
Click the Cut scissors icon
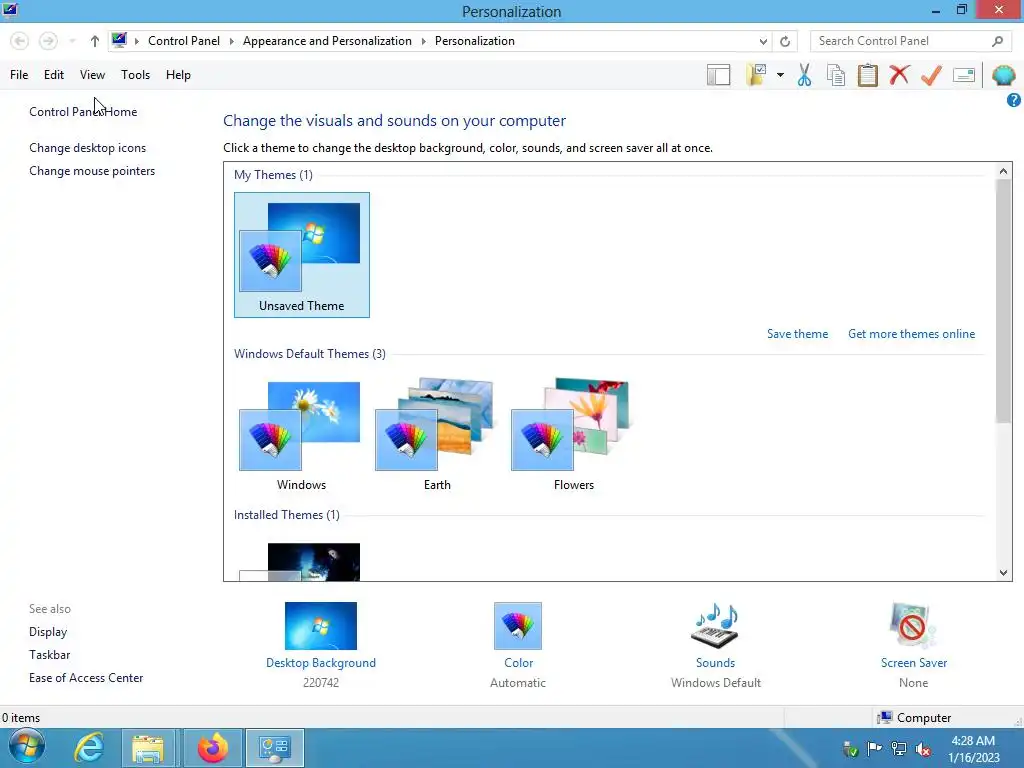click(804, 75)
